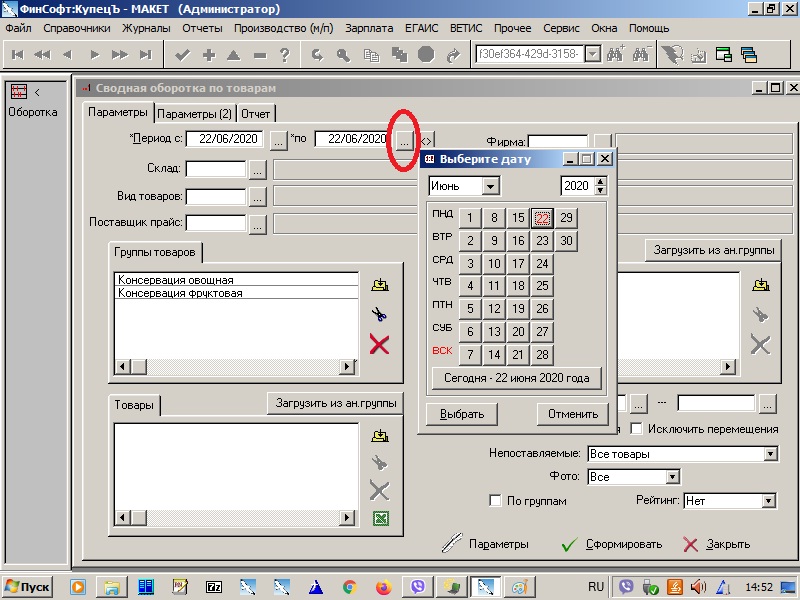Decrease the year 2020 with down arrow
Image resolution: width=800 pixels, height=600 pixels.
(x=601, y=190)
